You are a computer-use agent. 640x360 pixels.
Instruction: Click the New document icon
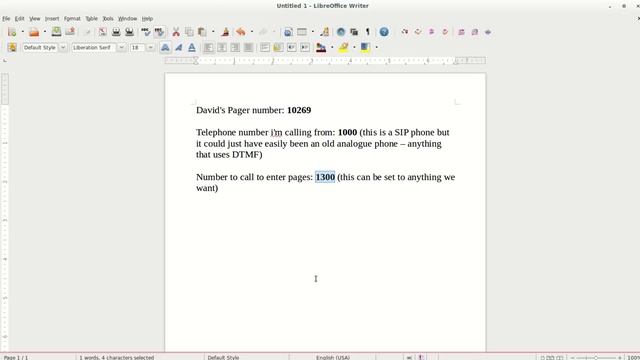click(12, 32)
